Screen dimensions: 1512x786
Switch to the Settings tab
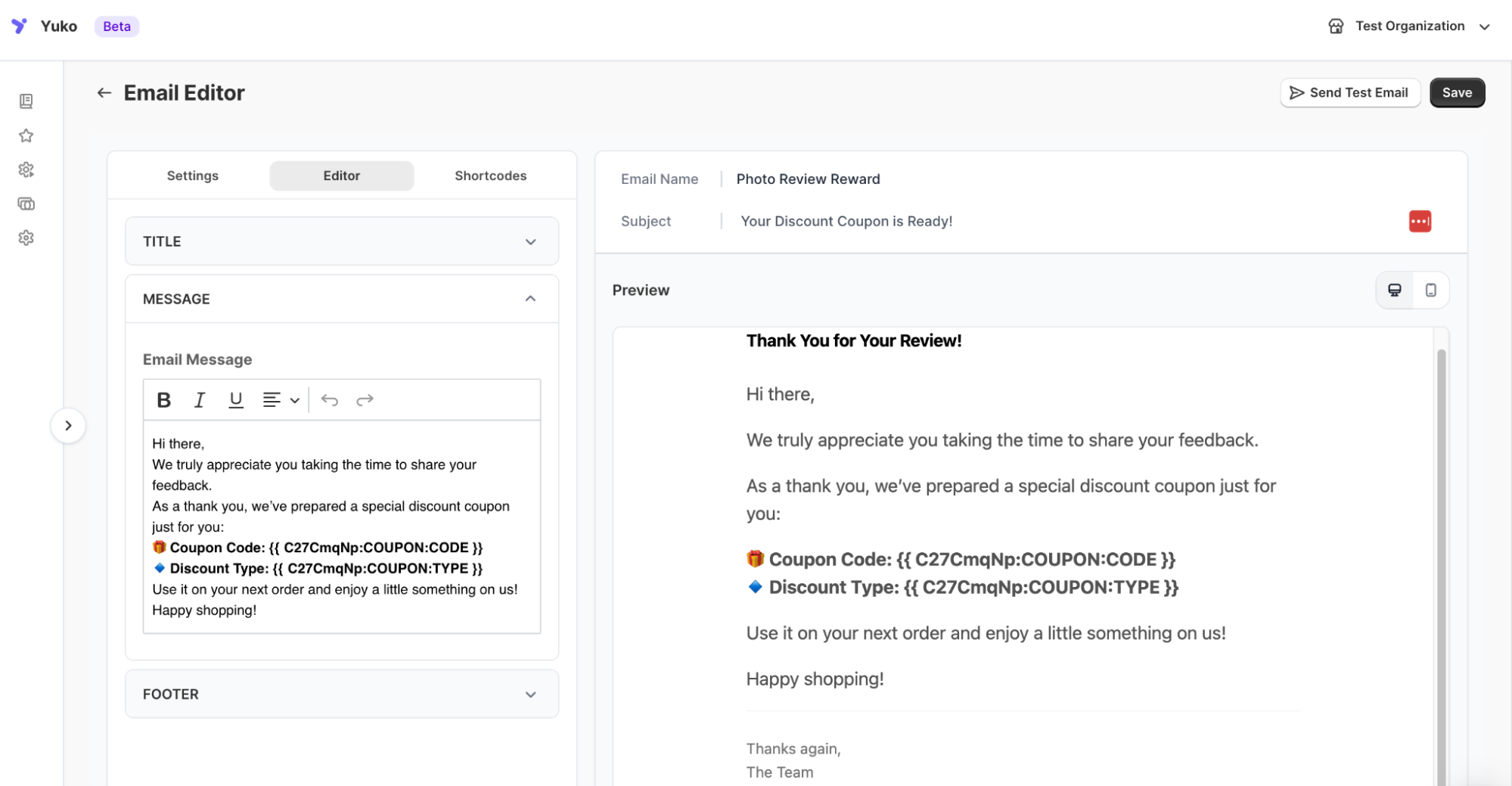pyautogui.click(x=192, y=176)
